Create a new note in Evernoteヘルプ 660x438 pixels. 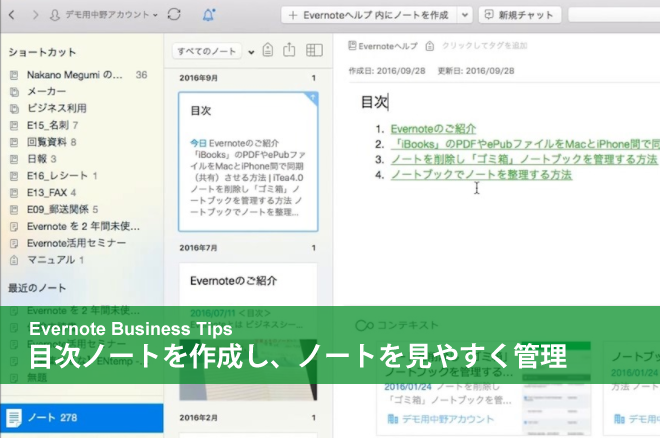tap(369, 15)
